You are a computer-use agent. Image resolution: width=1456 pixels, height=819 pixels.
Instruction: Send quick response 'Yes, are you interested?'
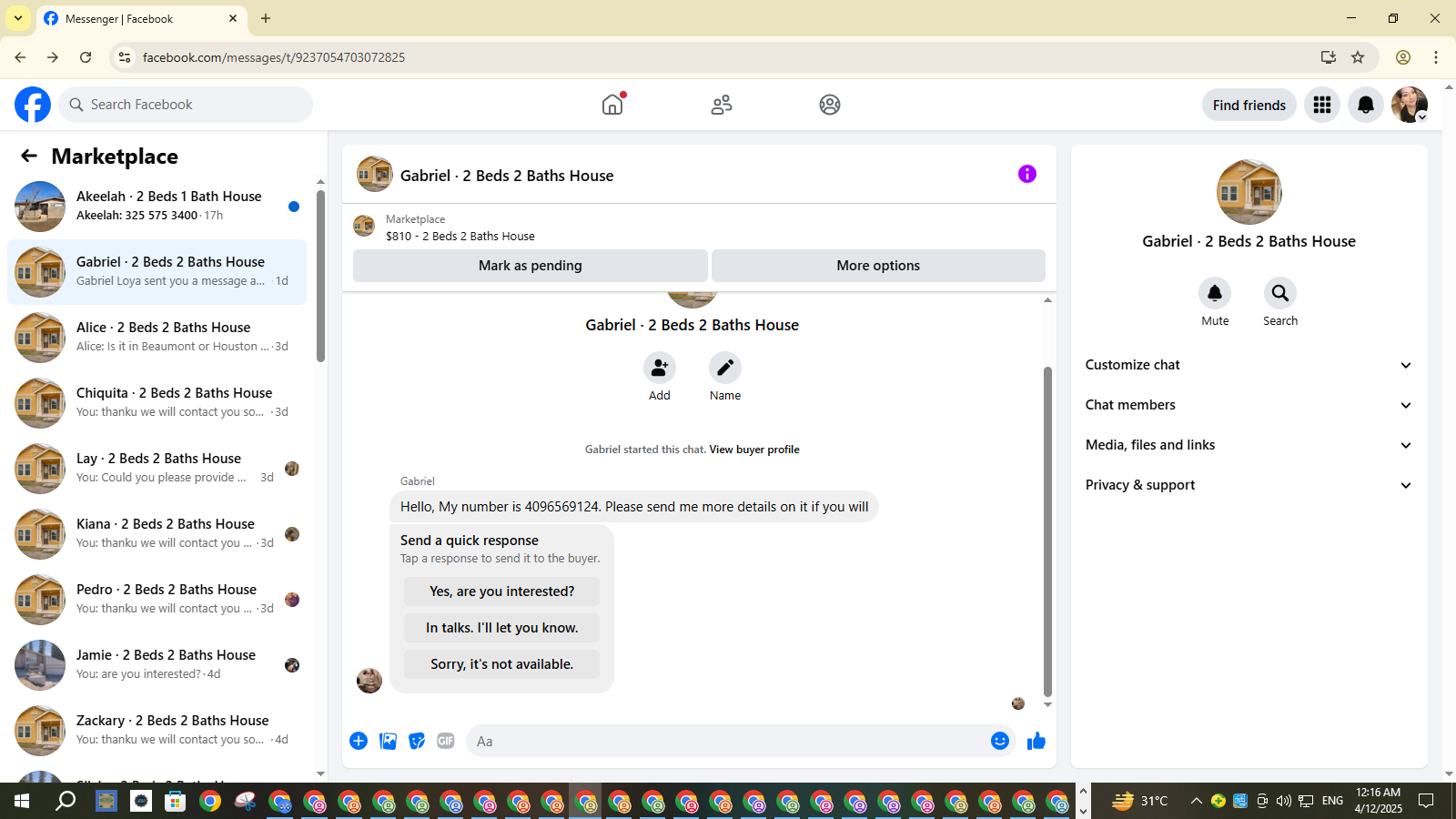pyautogui.click(x=501, y=591)
